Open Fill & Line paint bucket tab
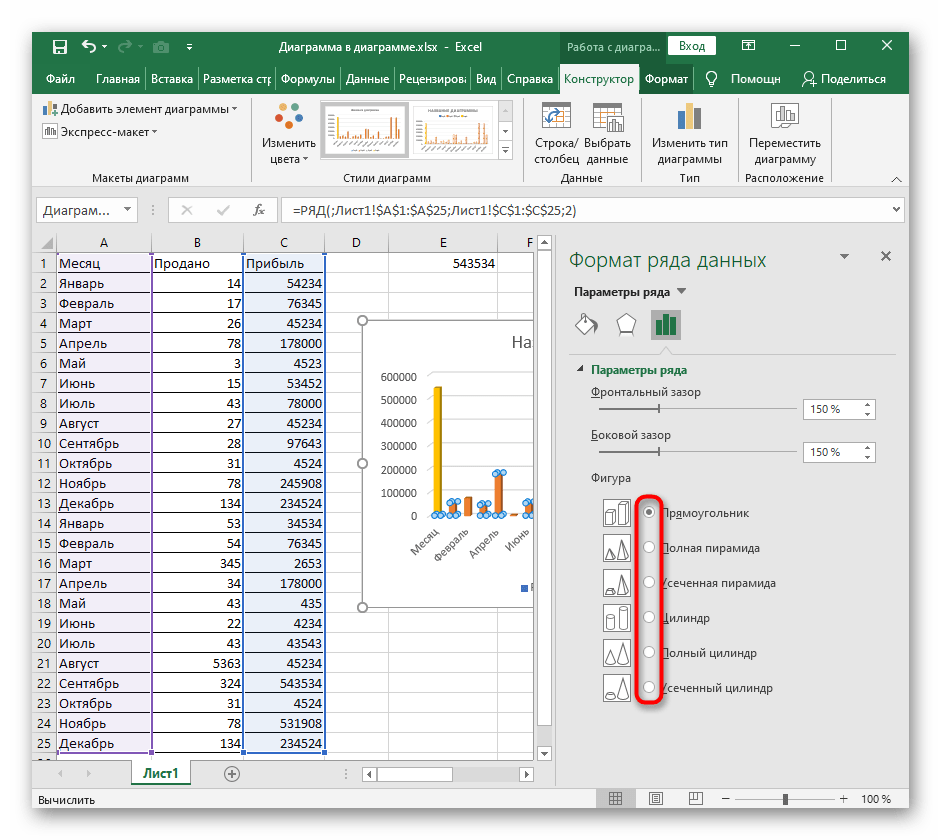The height and width of the screenshot is (840, 941). [586, 325]
